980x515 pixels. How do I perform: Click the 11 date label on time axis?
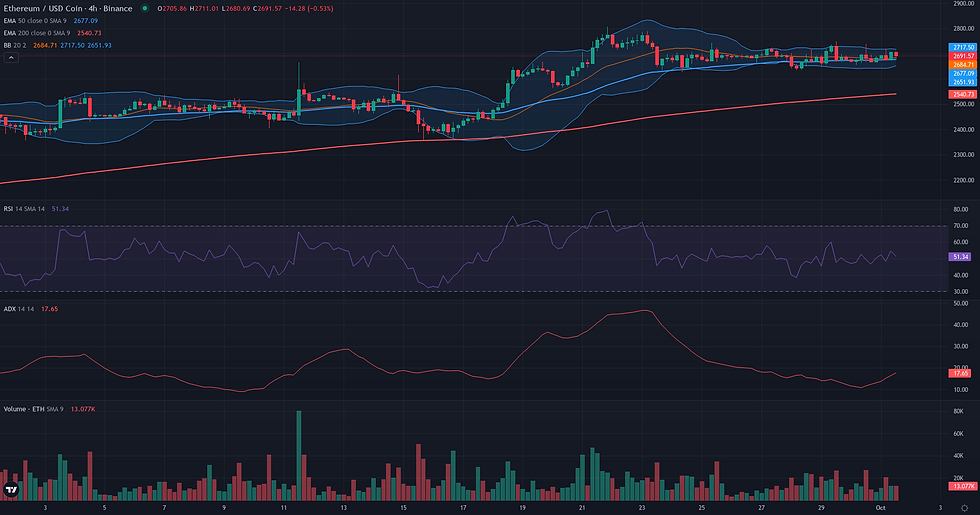coord(284,508)
